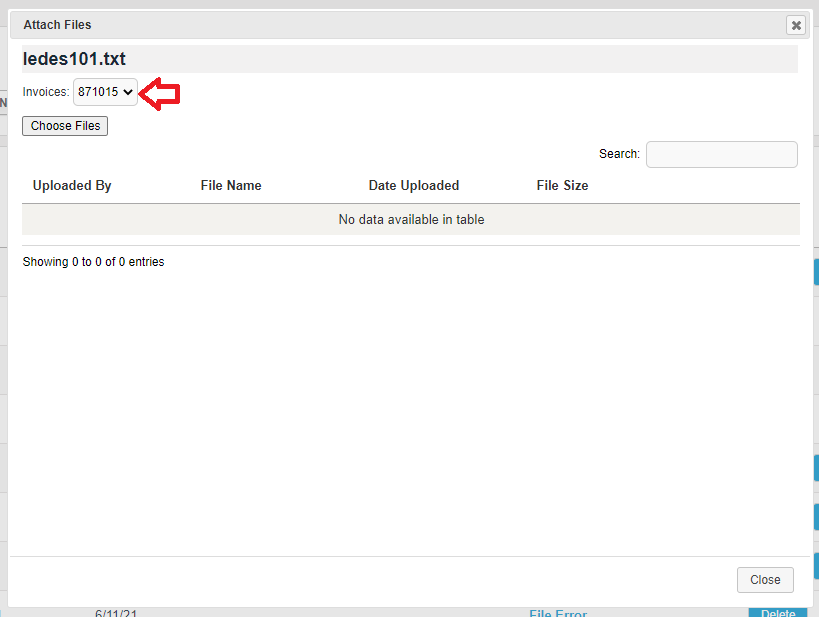The height and width of the screenshot is (617, 819).
Task: Close the Attach Files dialog with X icon
Action: 795,25
